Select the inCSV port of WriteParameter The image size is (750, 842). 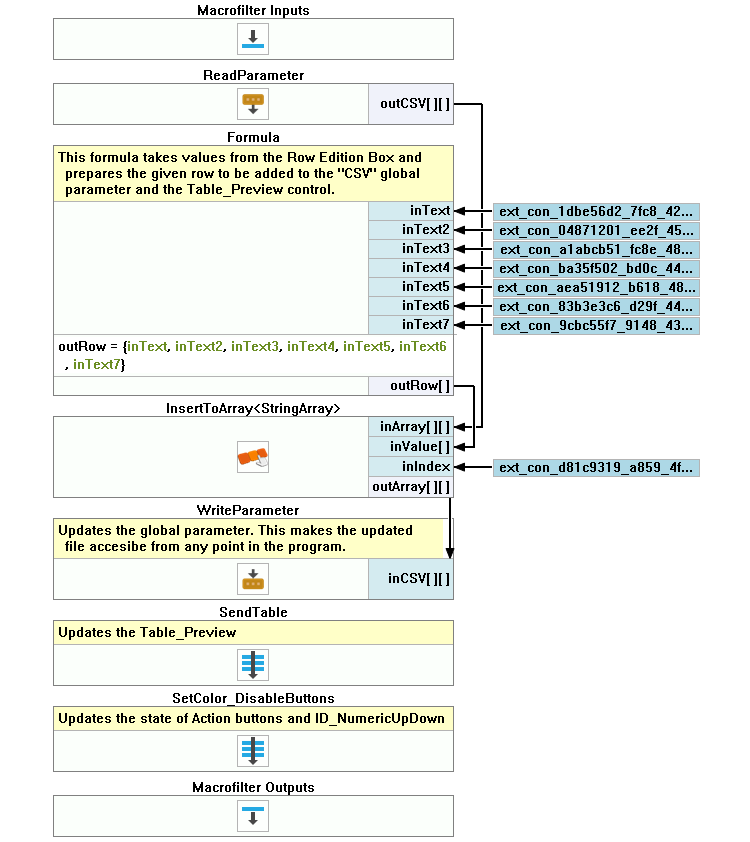(x=411, y=579)
